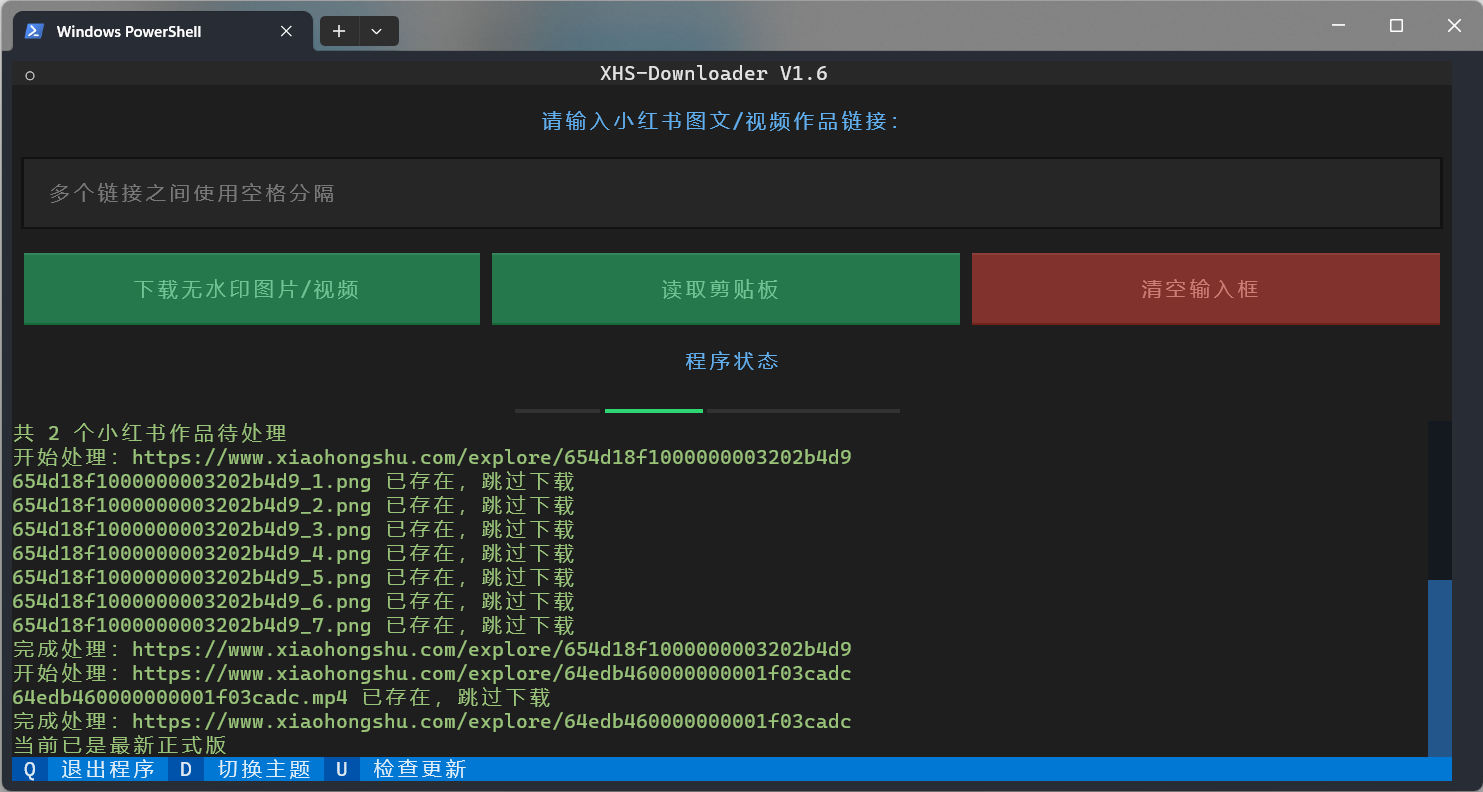
Task: Click the log line 共 2 个小红书作品待处理
Action: tap(150, 433)
